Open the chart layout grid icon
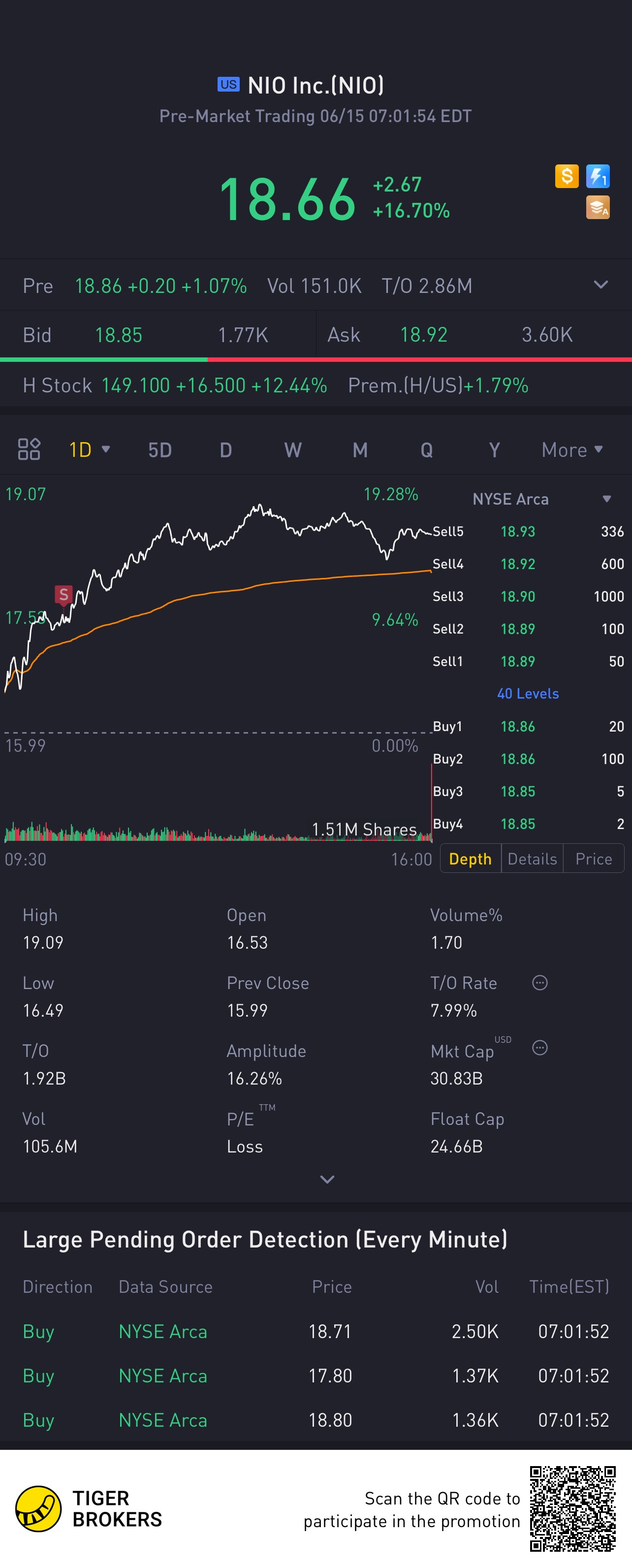The height and width of the screenshot is (1568, 632). (x=29, y=449)
